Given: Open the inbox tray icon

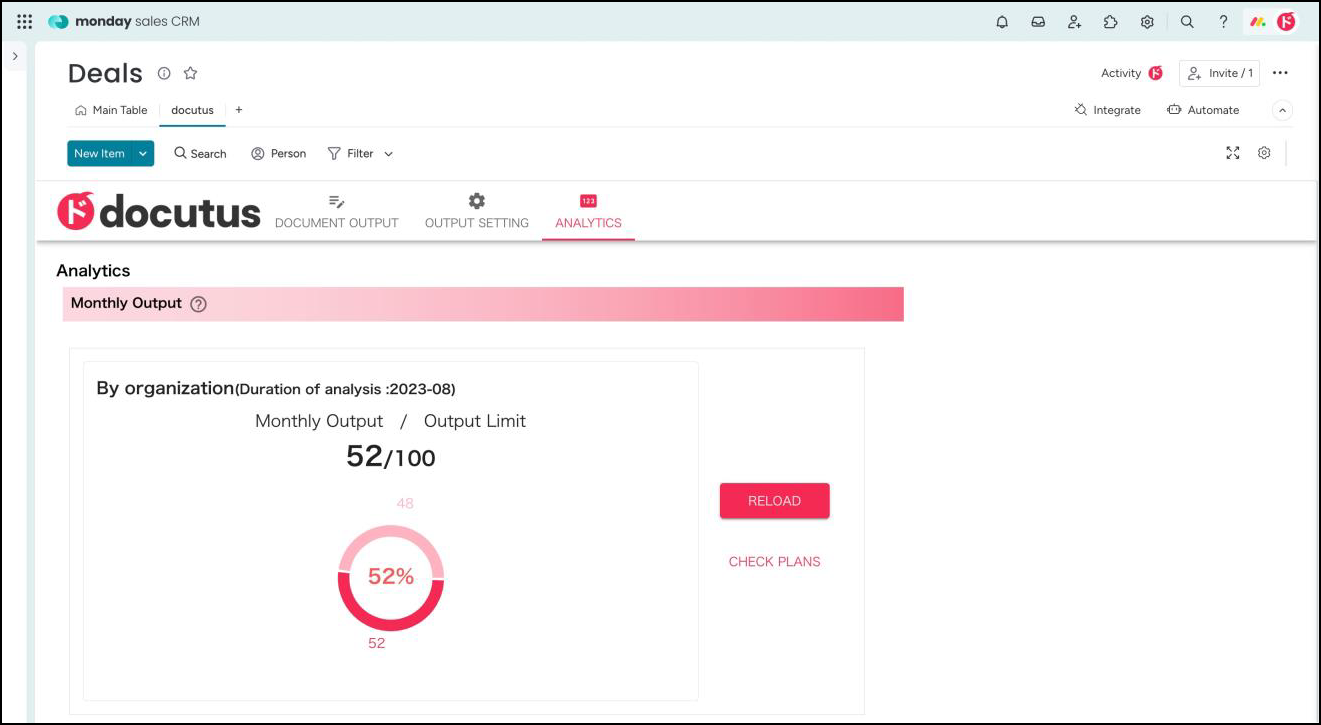Looking at the screenshot, I should [x=1038, y=21].
